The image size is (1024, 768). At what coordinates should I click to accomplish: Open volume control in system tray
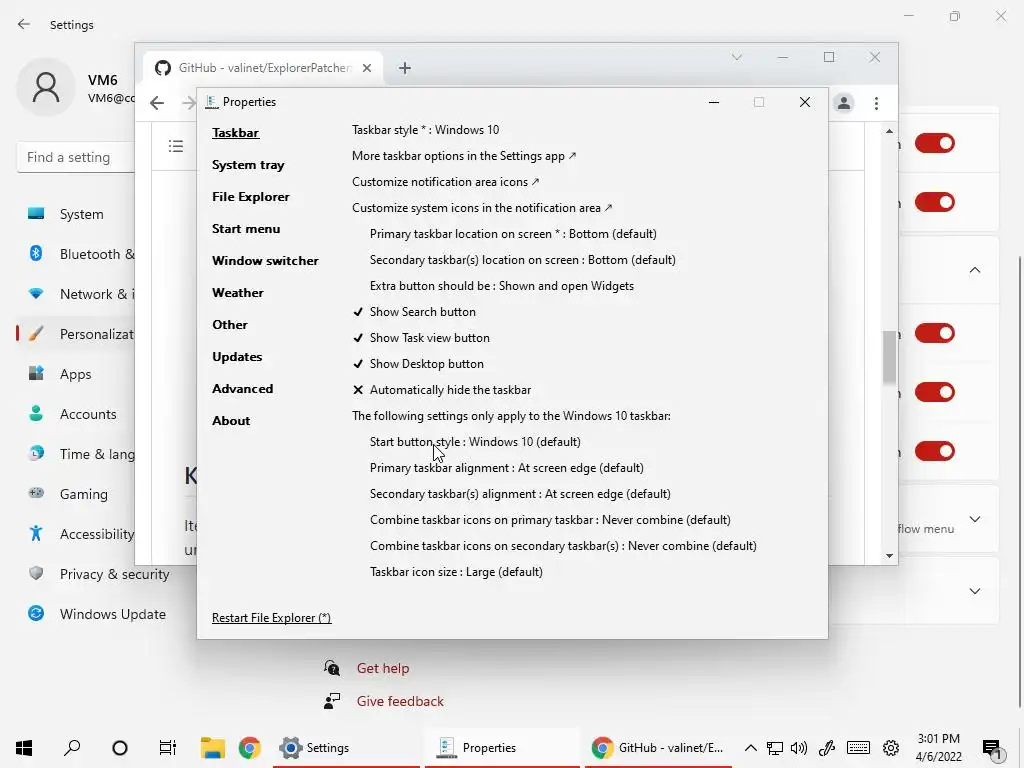click(799, 748)
